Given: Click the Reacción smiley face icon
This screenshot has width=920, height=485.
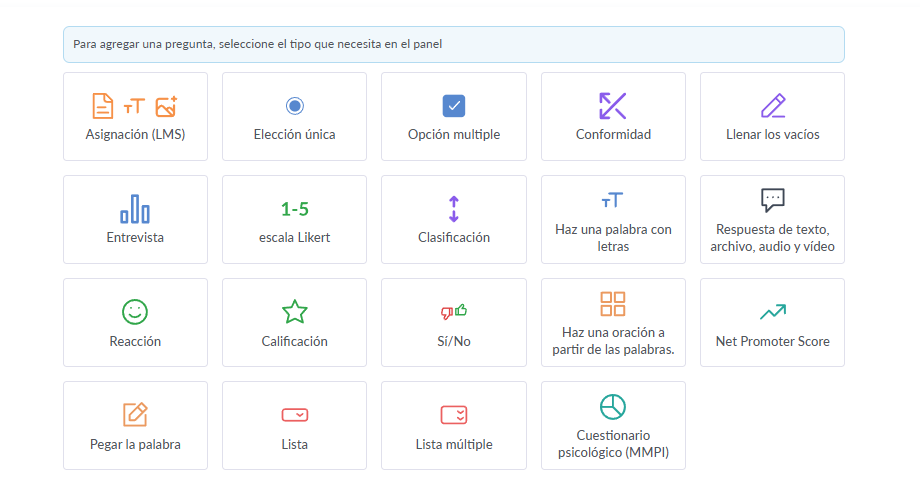Looking at the screenshot, I should pyautogui.click(x=135, y=312).
